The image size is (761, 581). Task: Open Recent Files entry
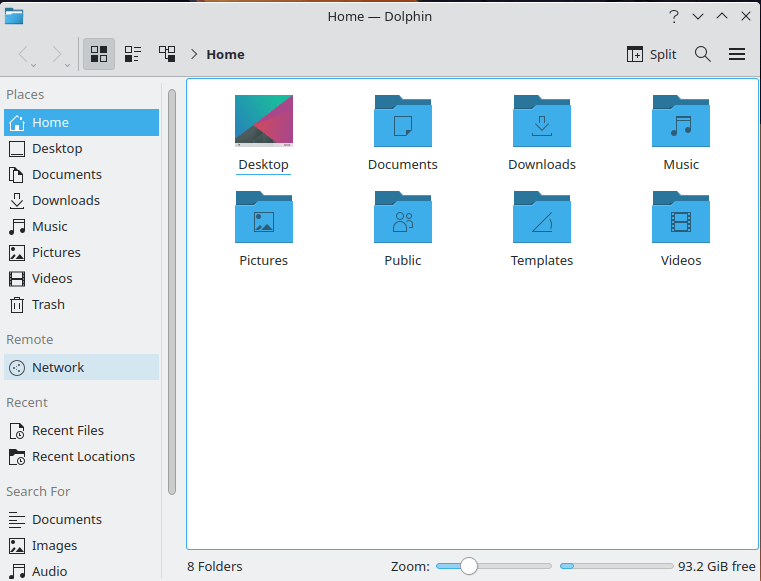(82, 431)
